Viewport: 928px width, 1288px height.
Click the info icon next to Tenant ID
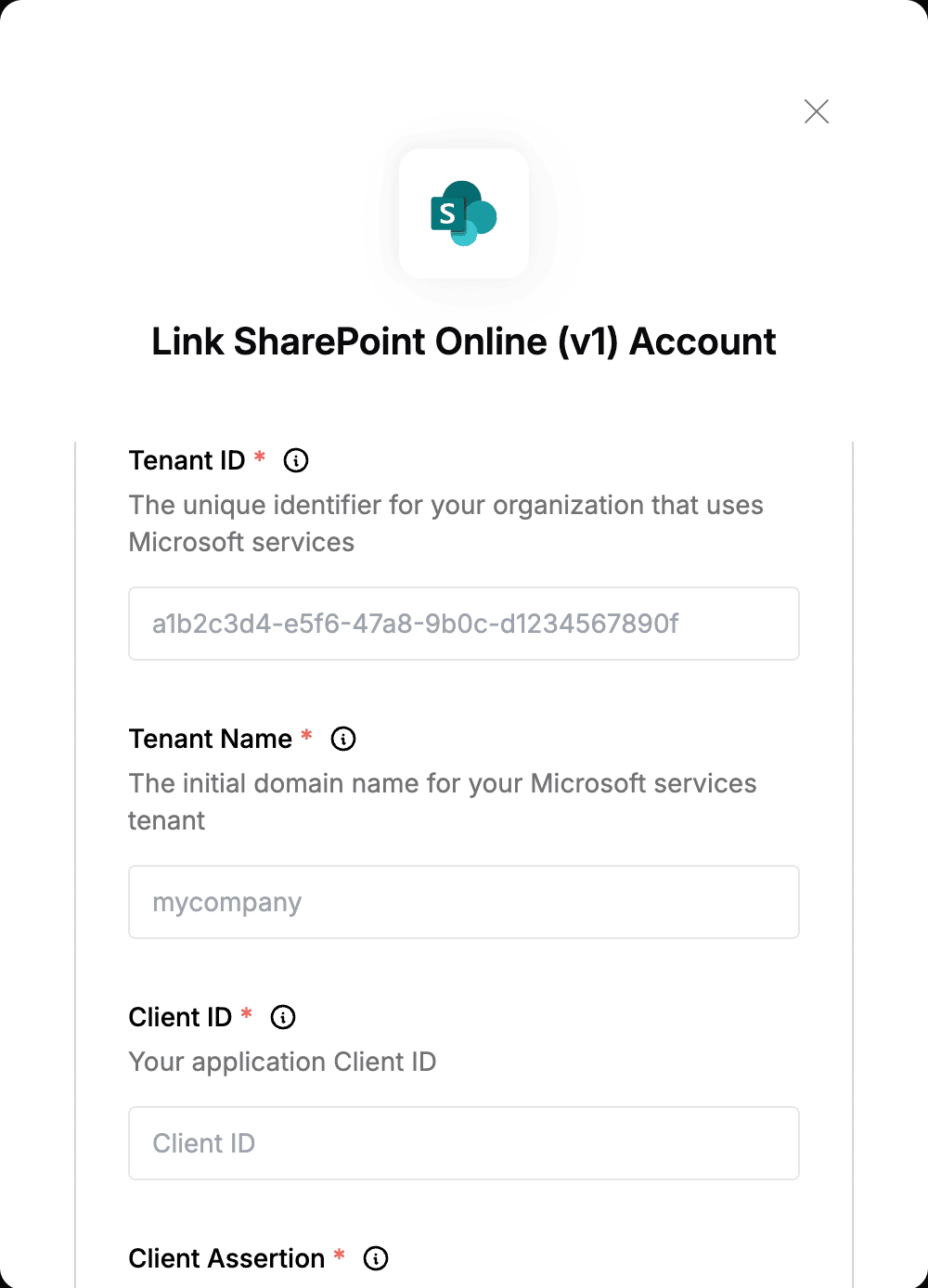296,460
